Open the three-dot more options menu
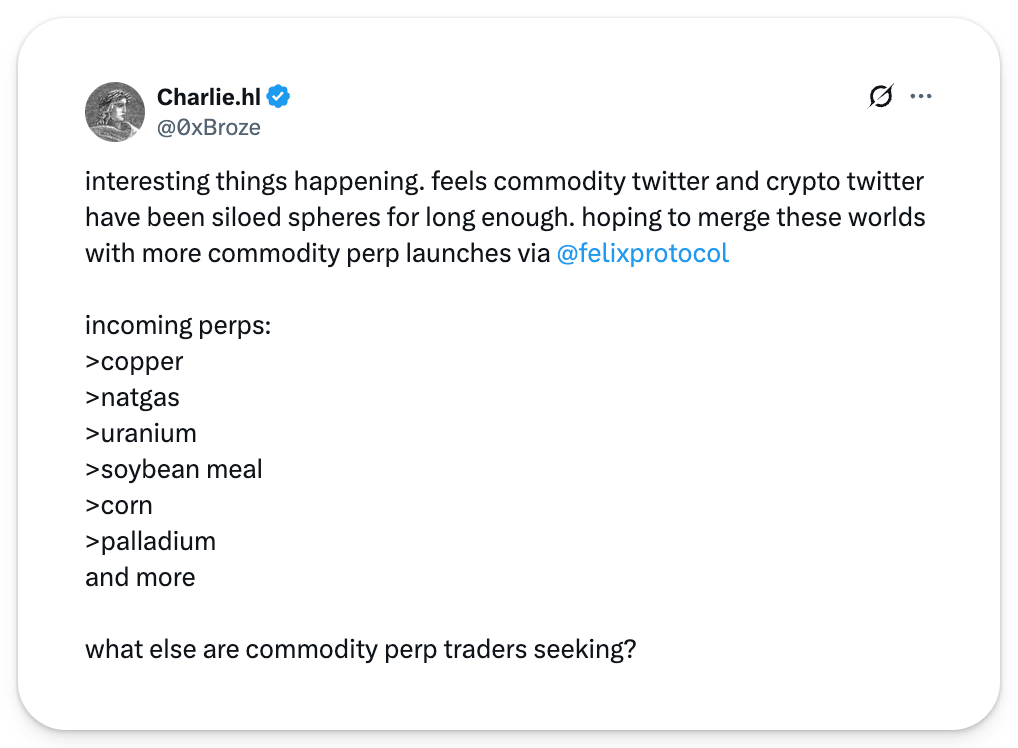 pos(920,97)
